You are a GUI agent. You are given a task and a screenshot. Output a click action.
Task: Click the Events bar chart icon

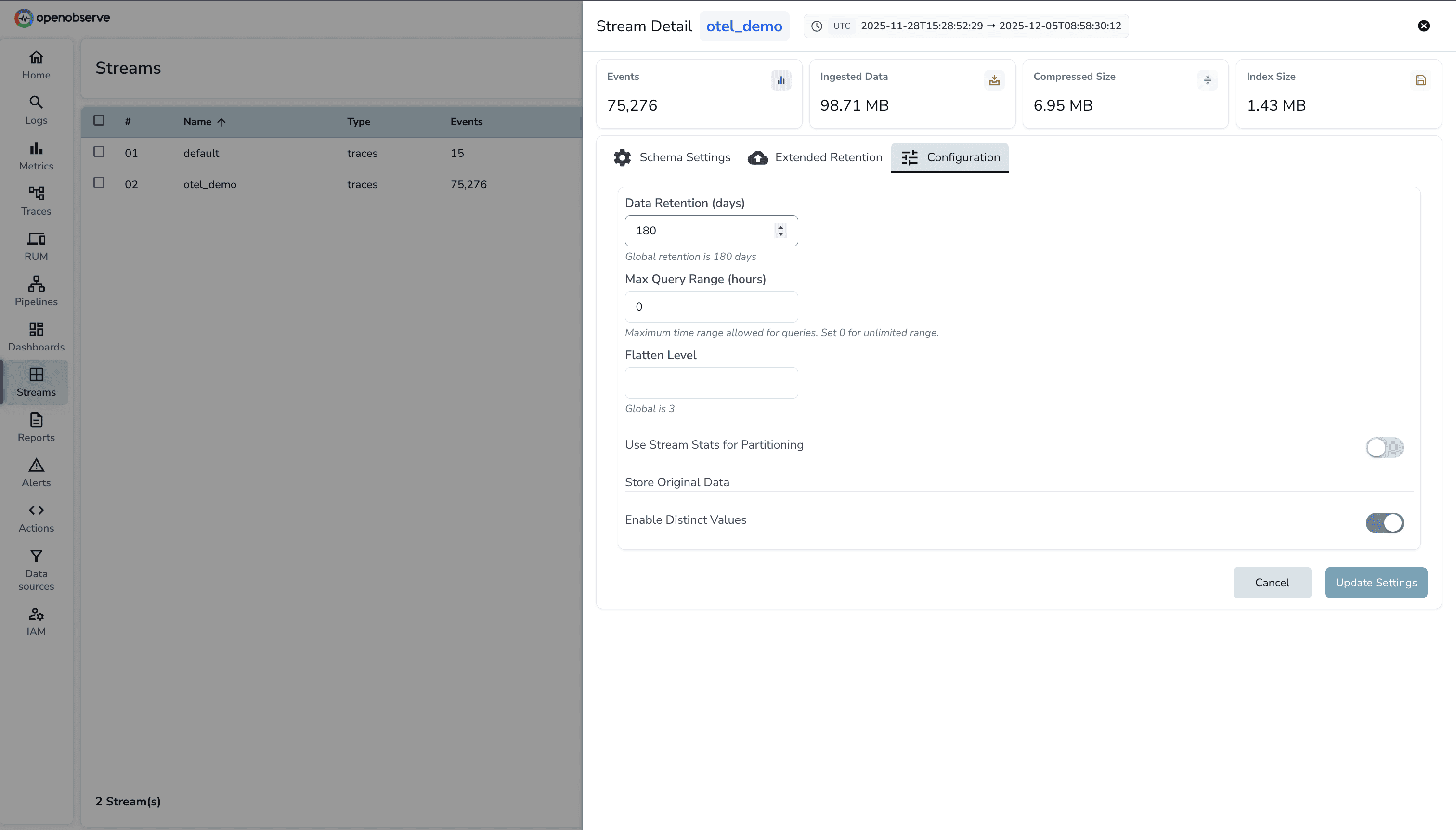(x=780, y=80)
